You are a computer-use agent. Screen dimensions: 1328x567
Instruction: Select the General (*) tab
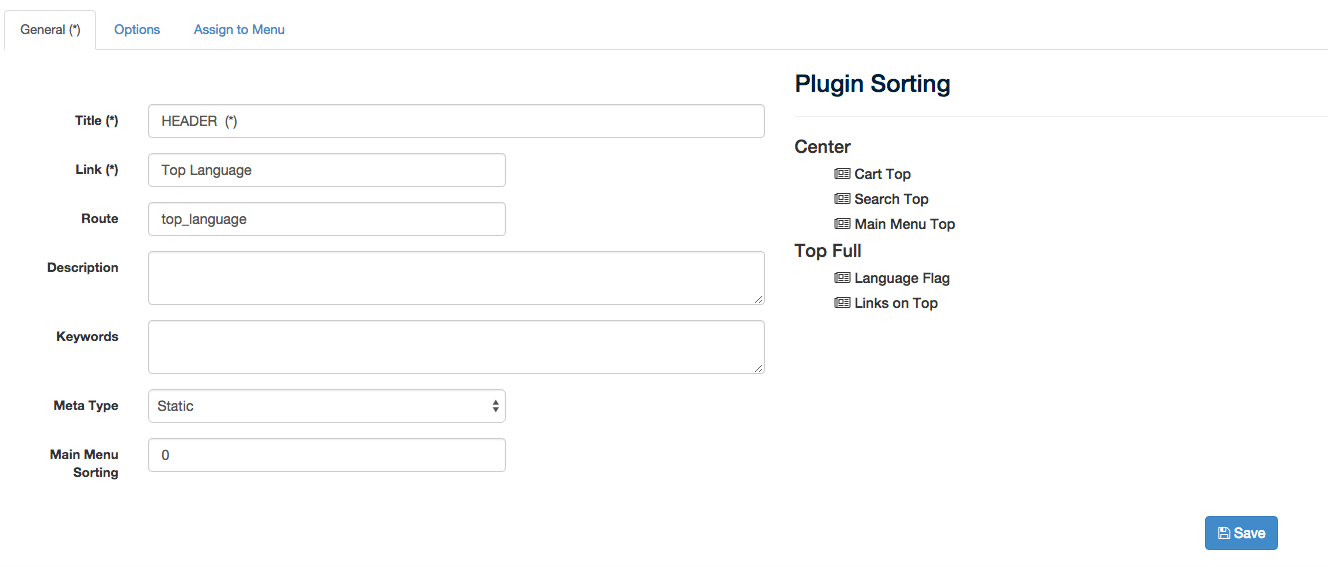[50, 30]
